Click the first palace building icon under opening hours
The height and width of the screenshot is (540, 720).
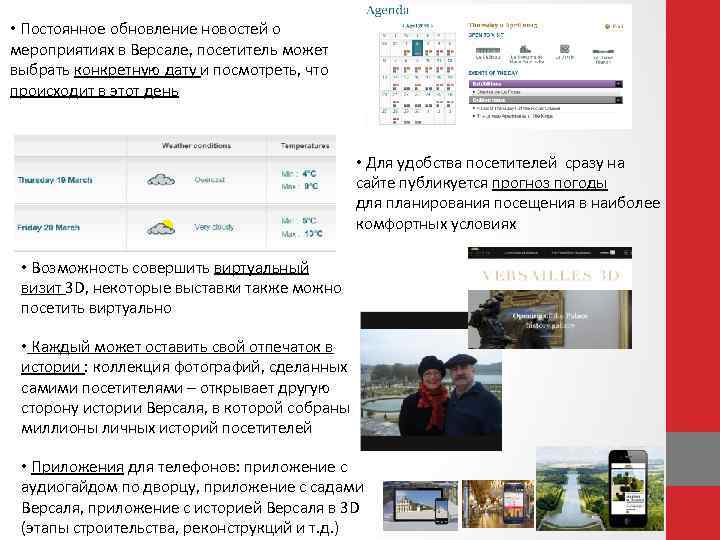coord(488,51)
